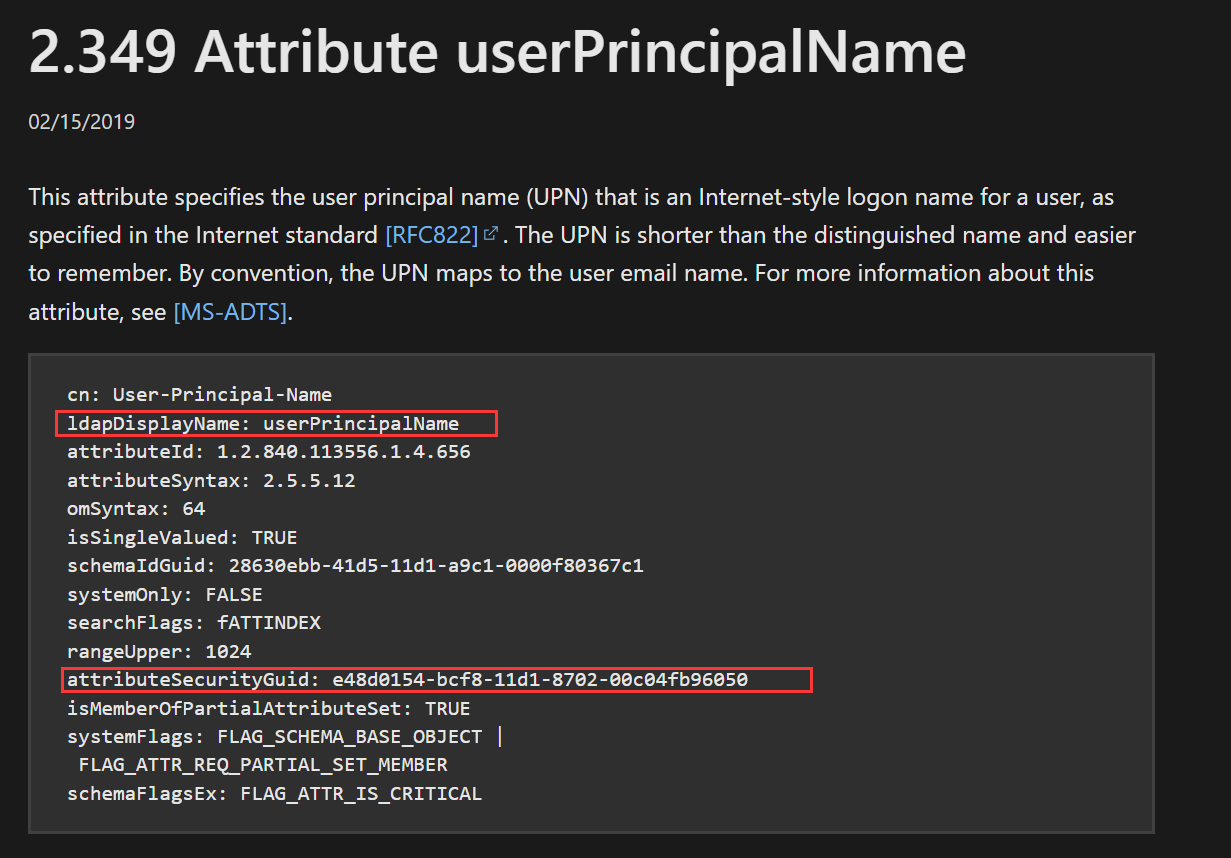
Task: Click the page heading 2.349 Attribute userPrincipalName
Action: [x=497, y=50]
